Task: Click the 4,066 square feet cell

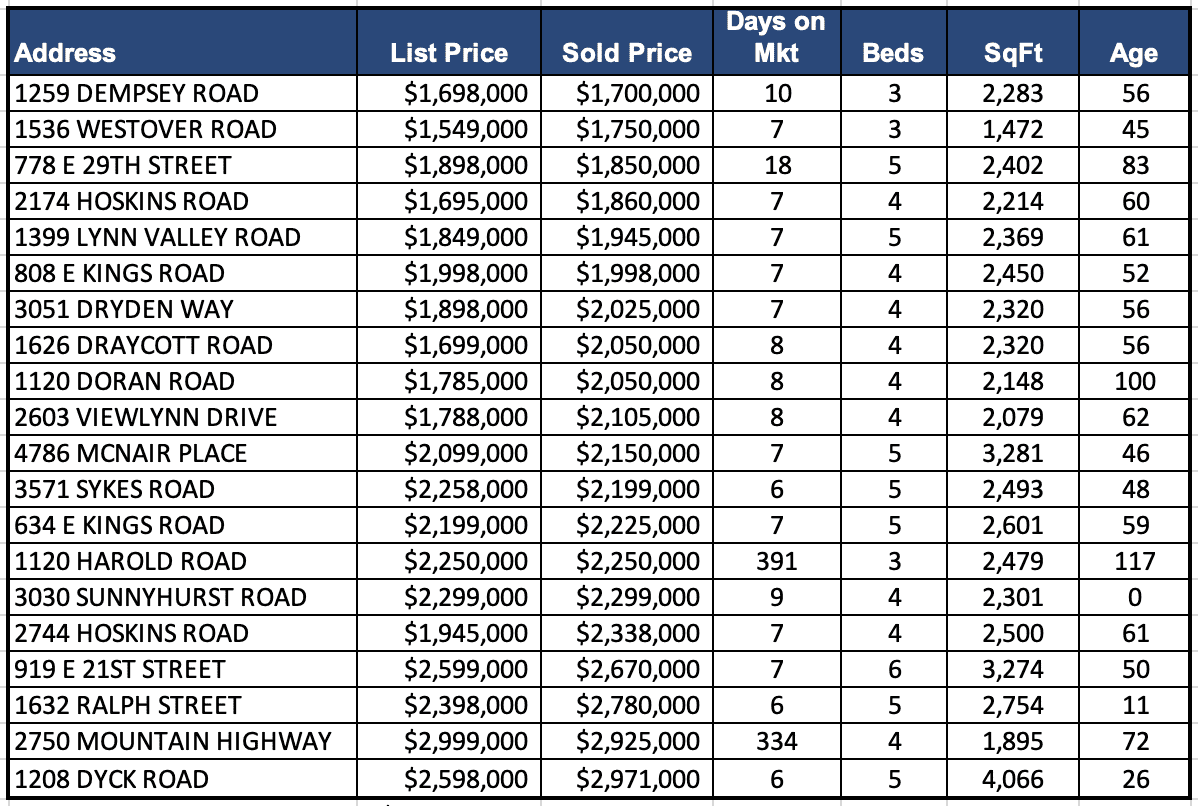Action: [1013, 779]
